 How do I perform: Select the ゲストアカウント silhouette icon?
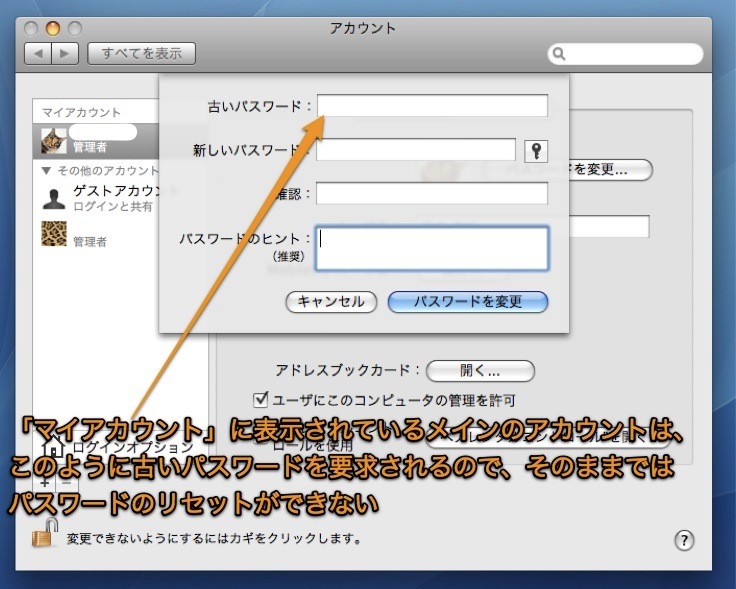[54, 197]
